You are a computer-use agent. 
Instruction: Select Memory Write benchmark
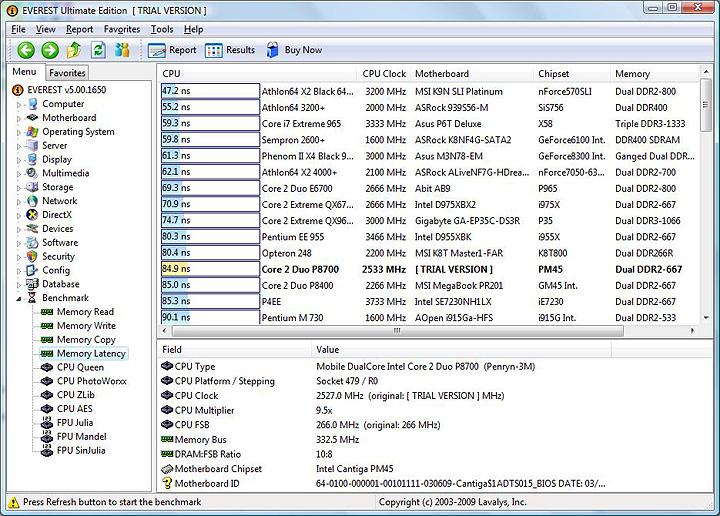pos(86,326)
